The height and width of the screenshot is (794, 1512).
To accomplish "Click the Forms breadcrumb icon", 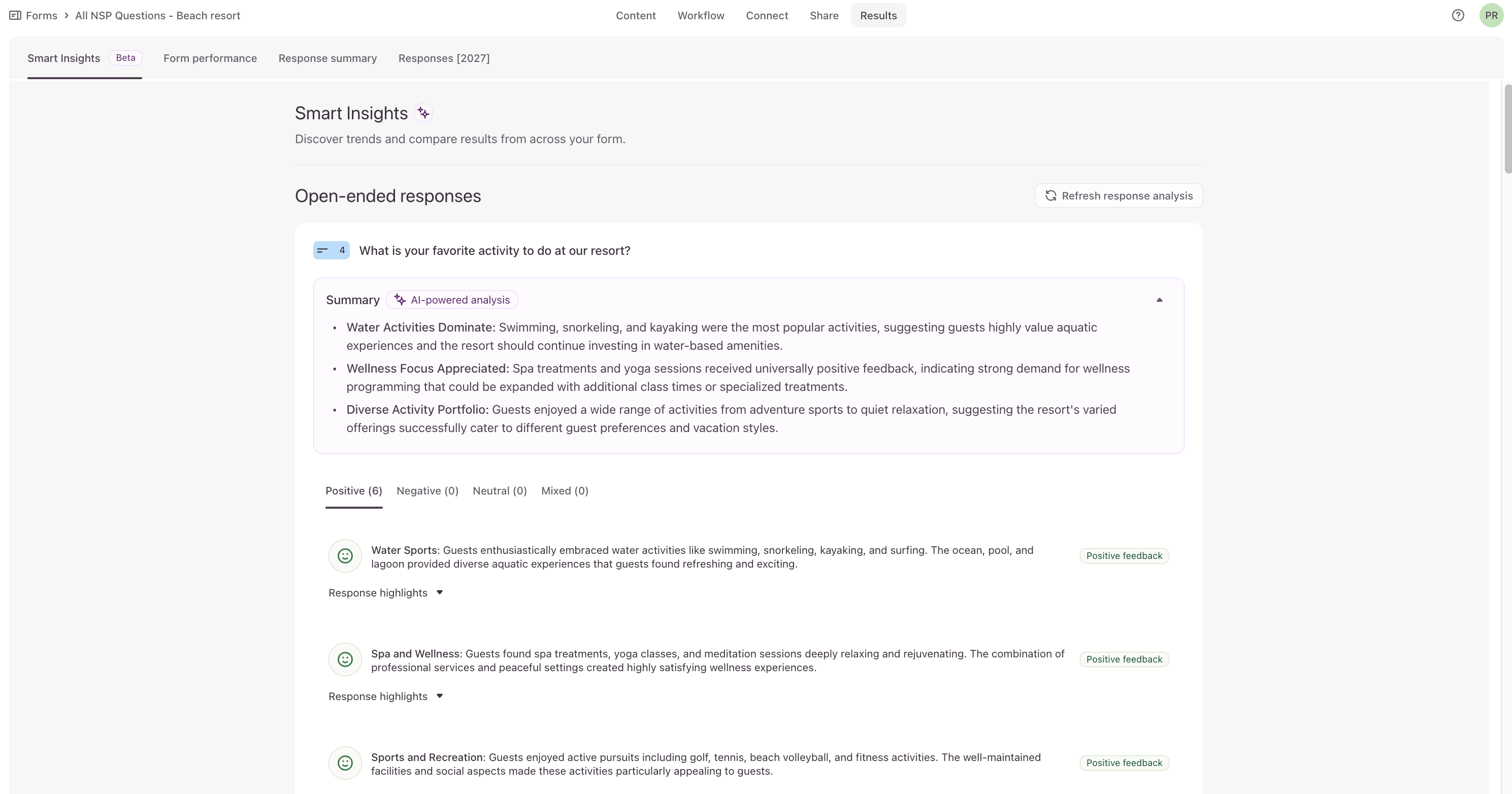I will 15,15.
